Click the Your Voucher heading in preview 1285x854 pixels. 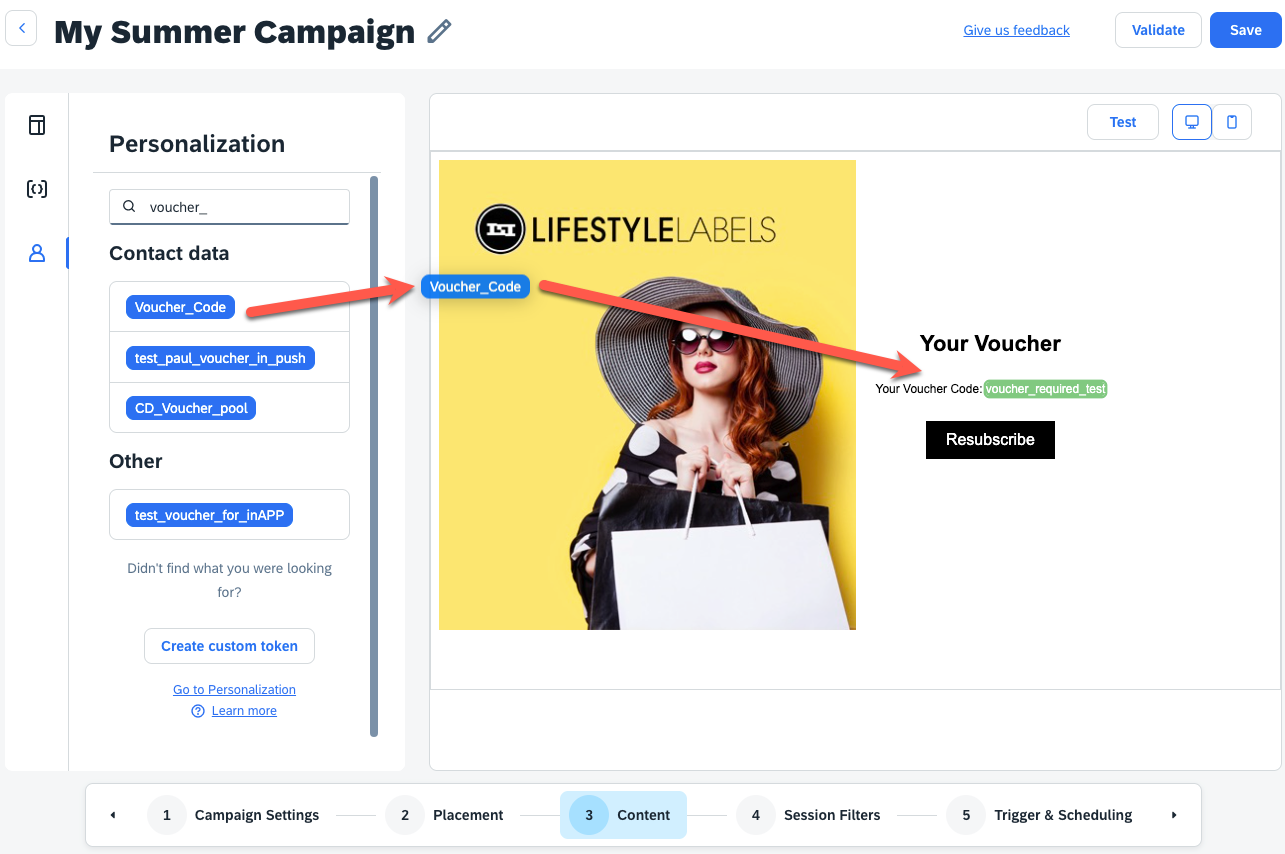click(x=990, y=343)
